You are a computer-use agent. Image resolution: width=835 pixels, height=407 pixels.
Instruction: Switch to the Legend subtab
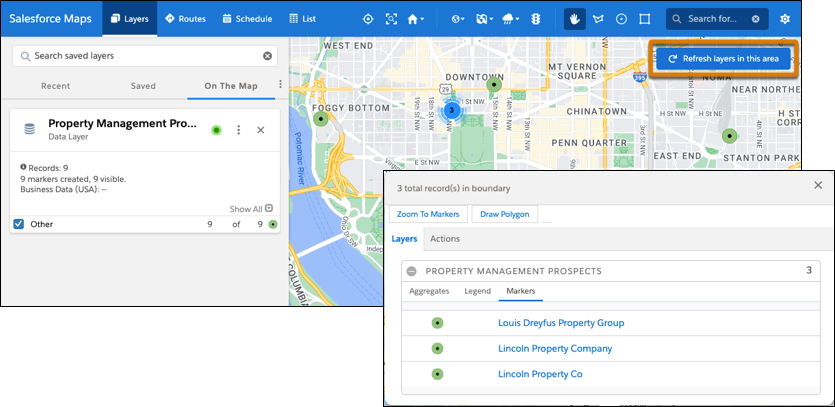pos(478,291)
